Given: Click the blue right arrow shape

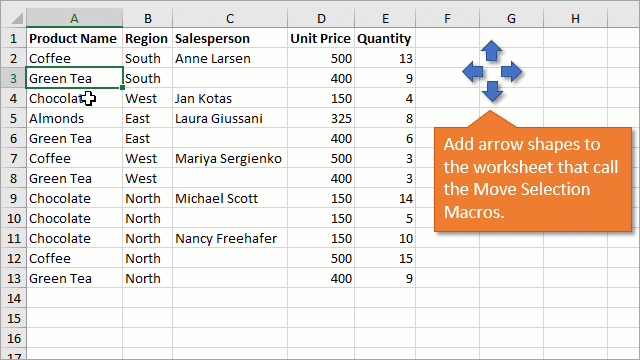Looking at the screenshot, I should (x=511, y=71).
